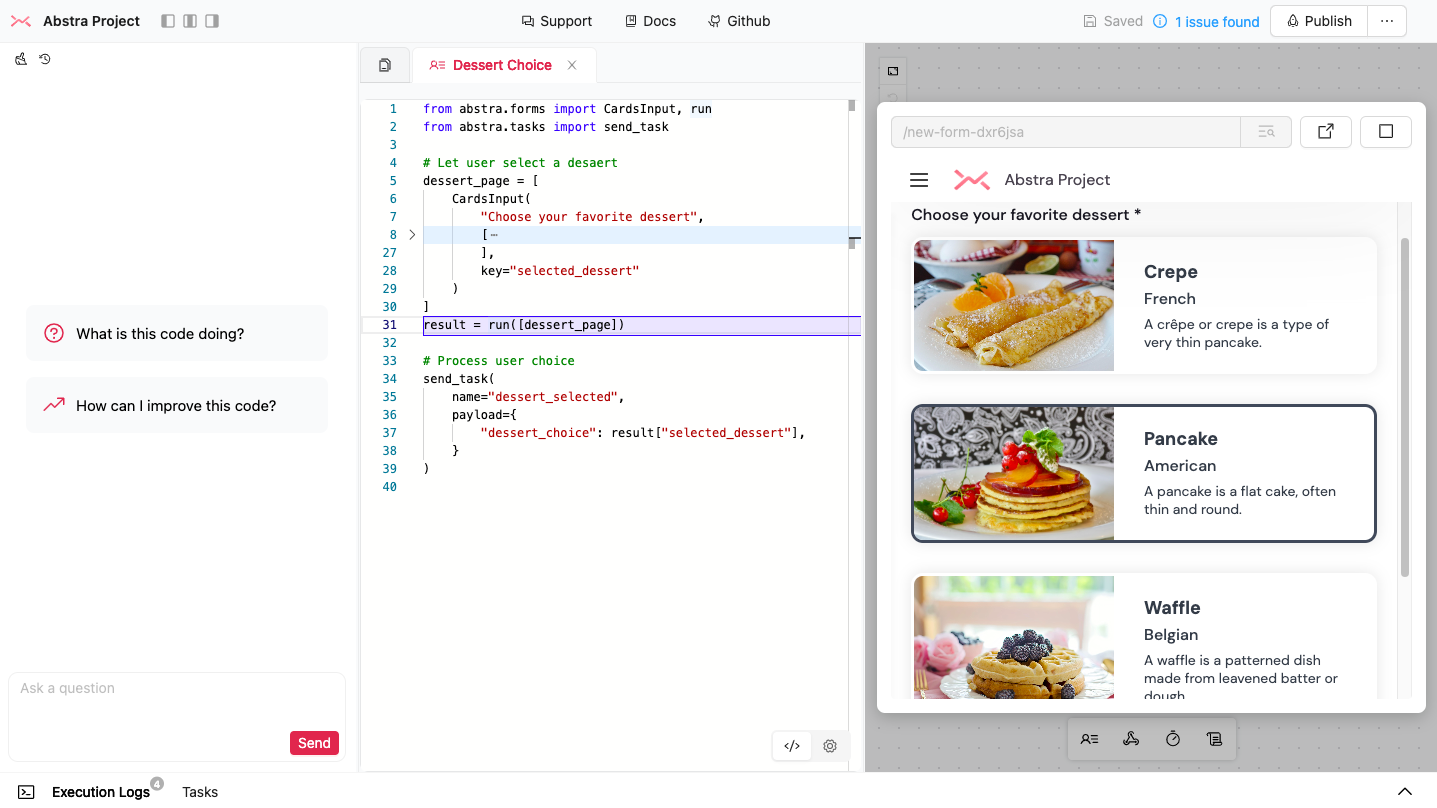Switch to the Tasks tab
This screenshot has width=1437, height=808.
(x=200, y=792)
